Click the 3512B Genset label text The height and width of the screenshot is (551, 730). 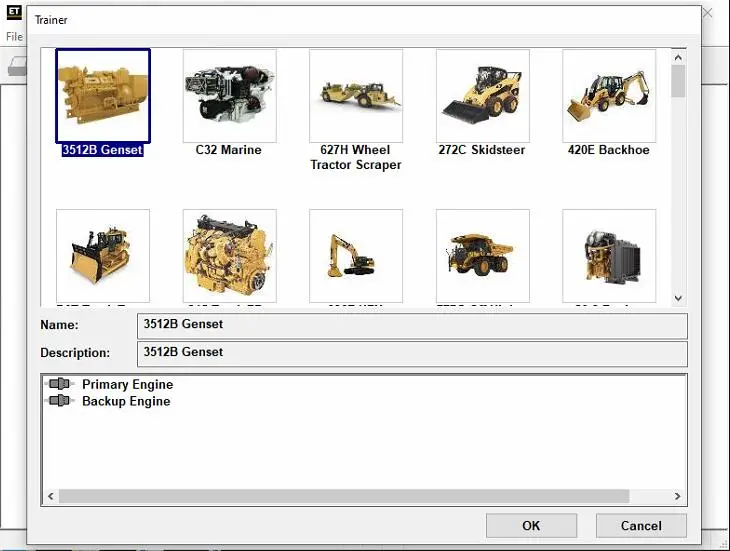coord(102,150)
